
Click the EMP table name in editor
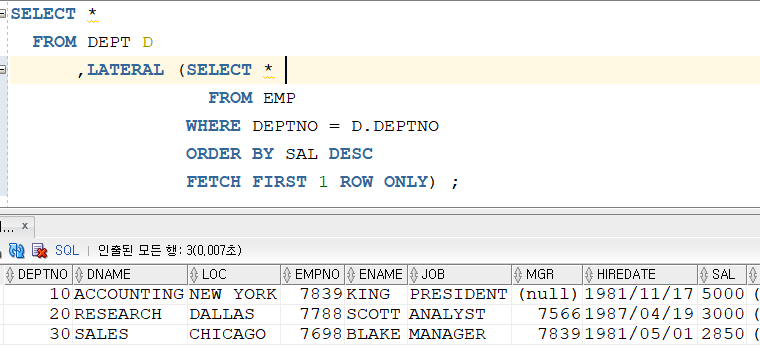[x=279, y=98]
